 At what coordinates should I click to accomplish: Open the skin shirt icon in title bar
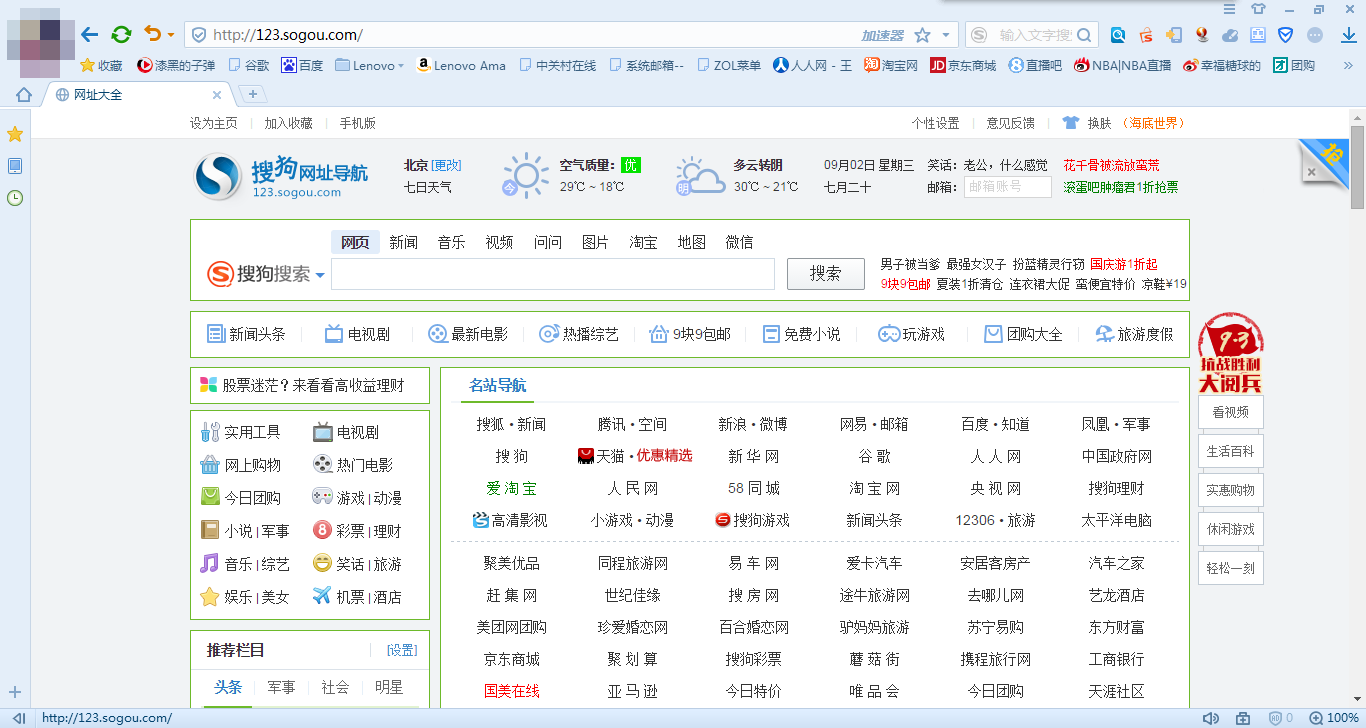click(1258, 9)
